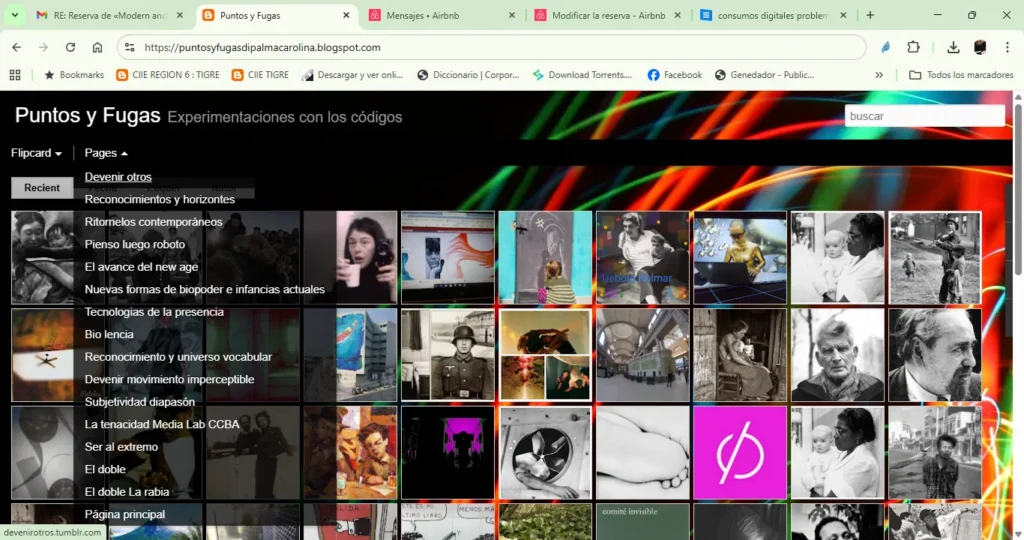Select "Pienso luego roboto" from Pages menu

[x=135, y=244]
